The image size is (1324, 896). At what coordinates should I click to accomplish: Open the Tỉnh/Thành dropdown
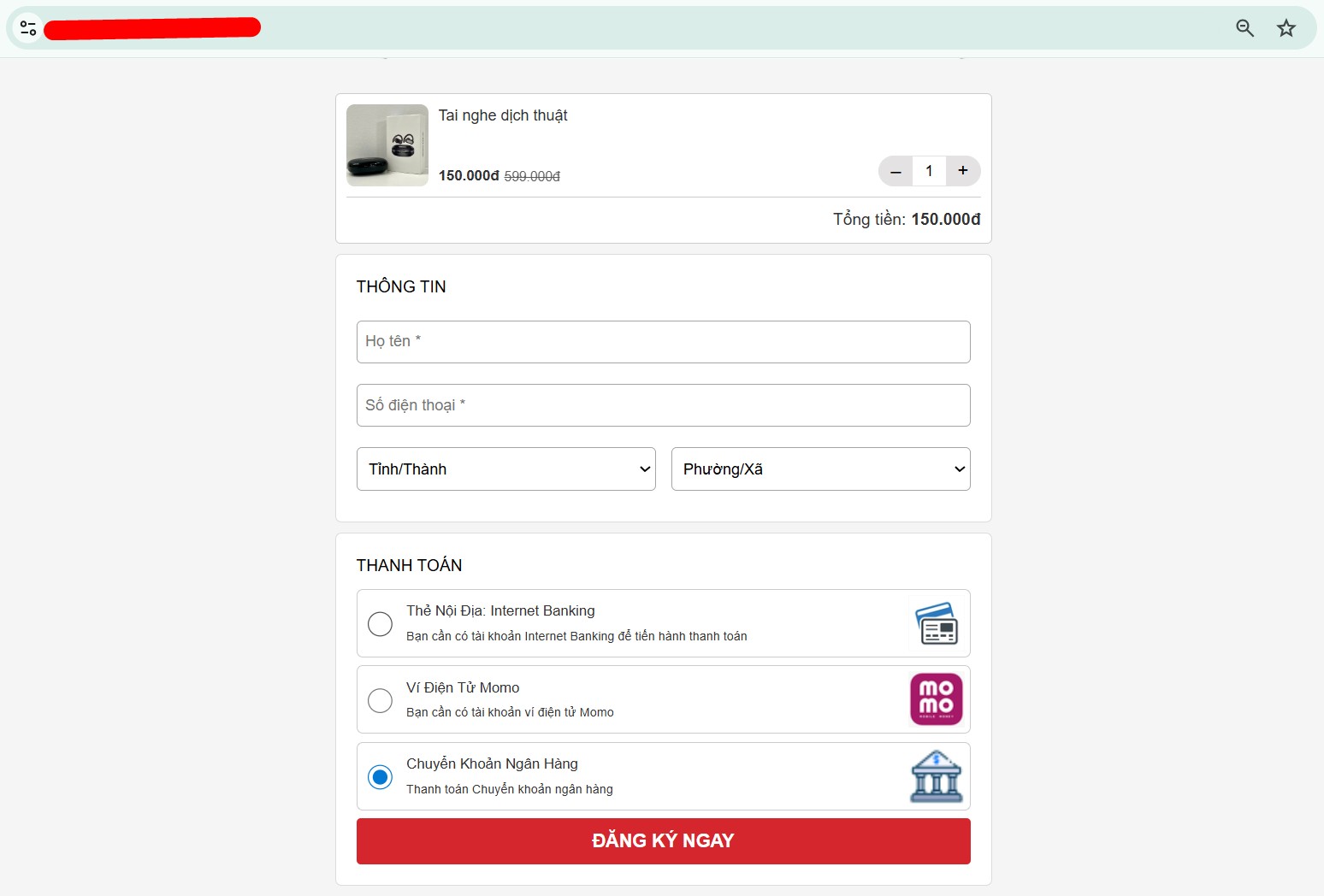505,469
